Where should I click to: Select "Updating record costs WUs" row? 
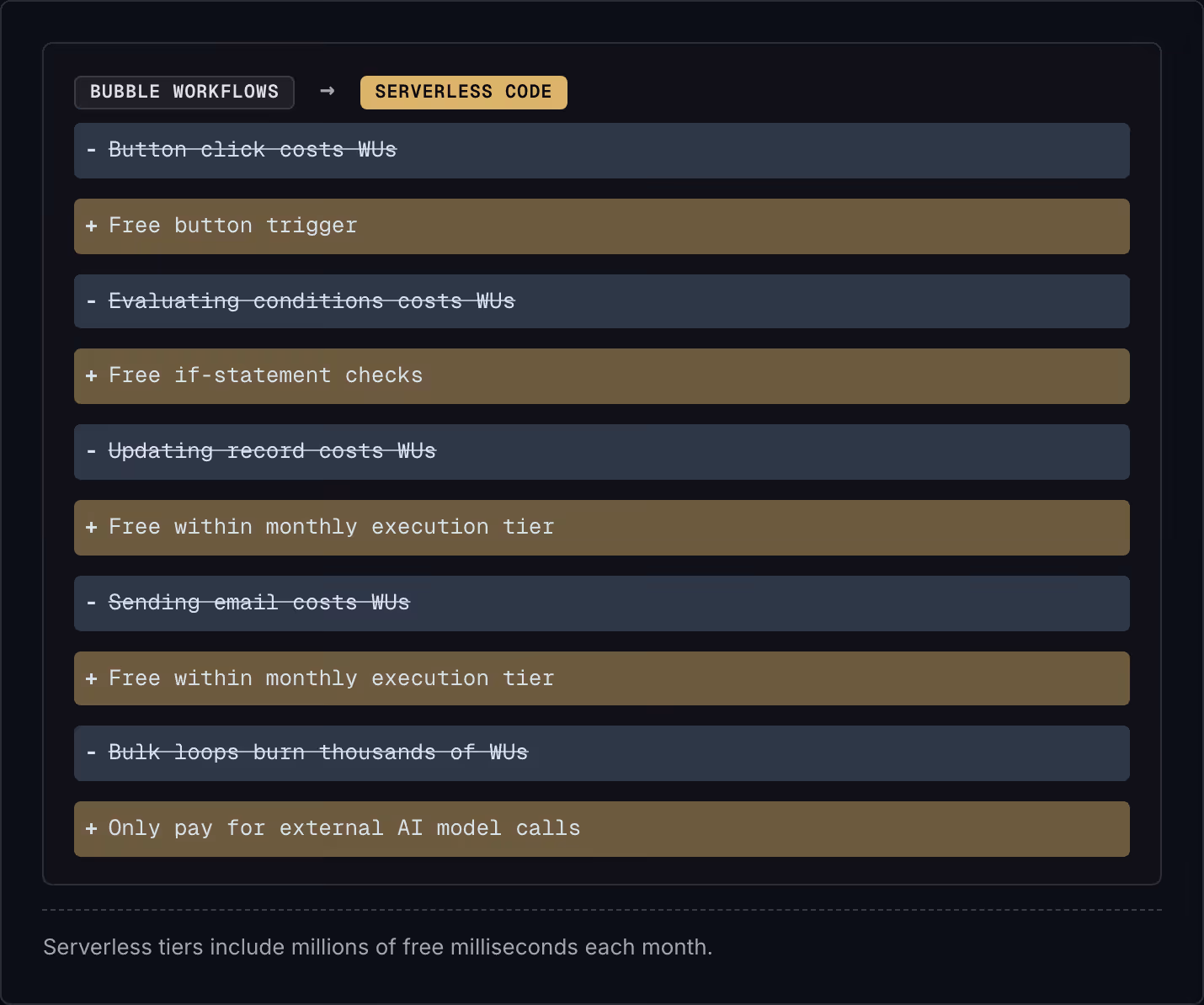point(602,452)
